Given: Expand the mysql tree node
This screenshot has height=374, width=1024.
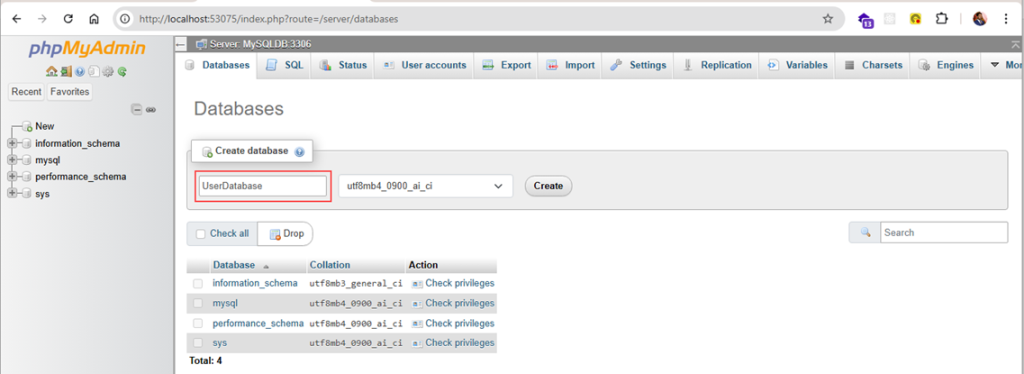Looking at the screenshot, I should (x=11, y=160).
